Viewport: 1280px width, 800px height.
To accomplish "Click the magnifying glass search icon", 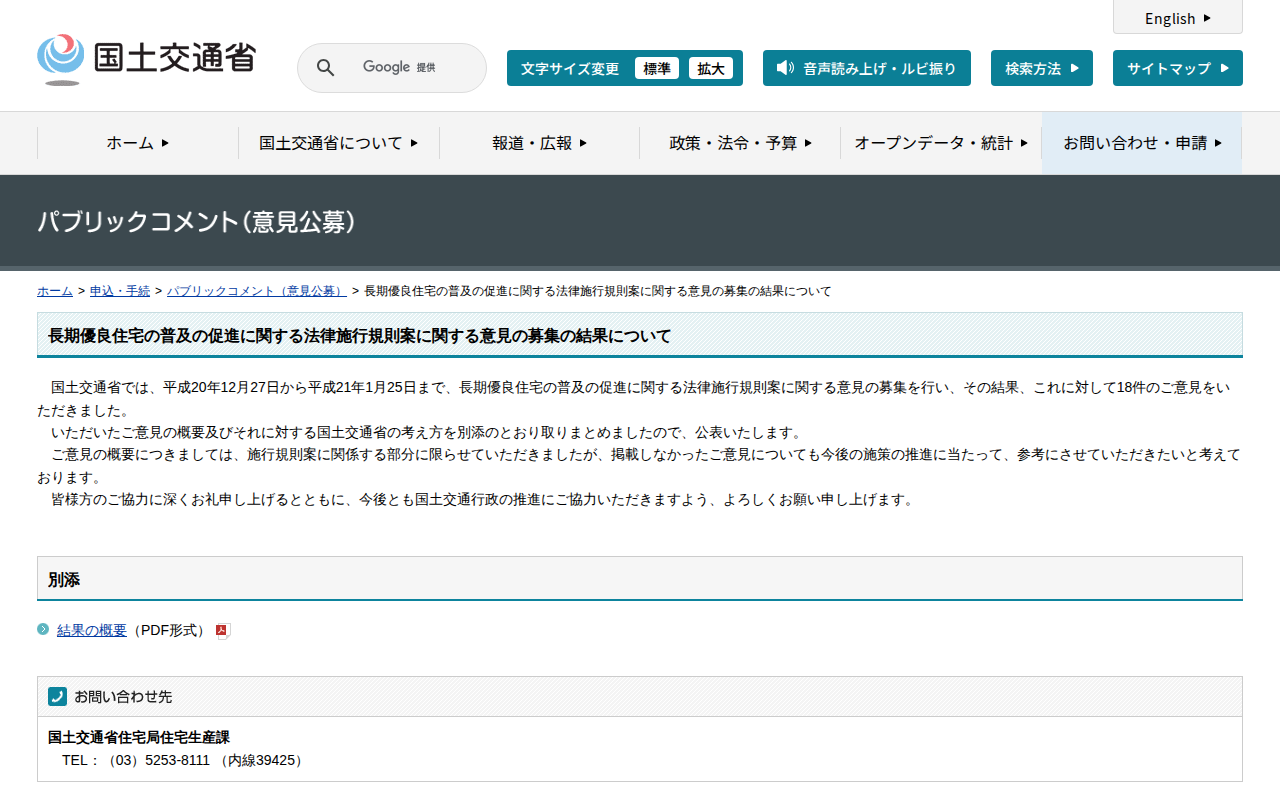I will pos(326,68).
